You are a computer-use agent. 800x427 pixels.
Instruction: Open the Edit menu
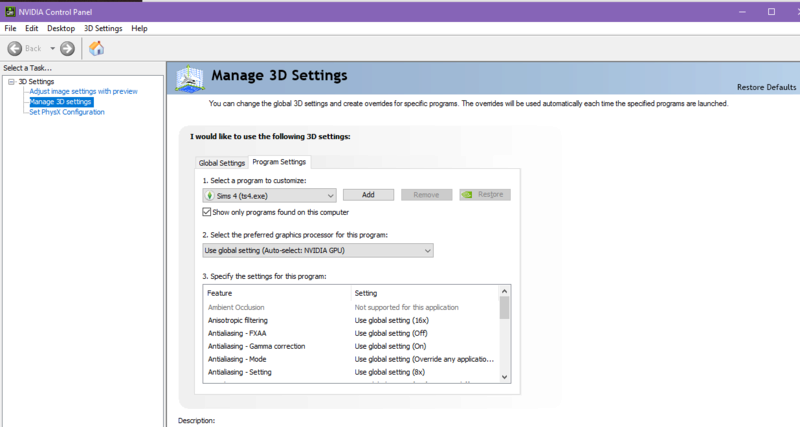[32, 29]
